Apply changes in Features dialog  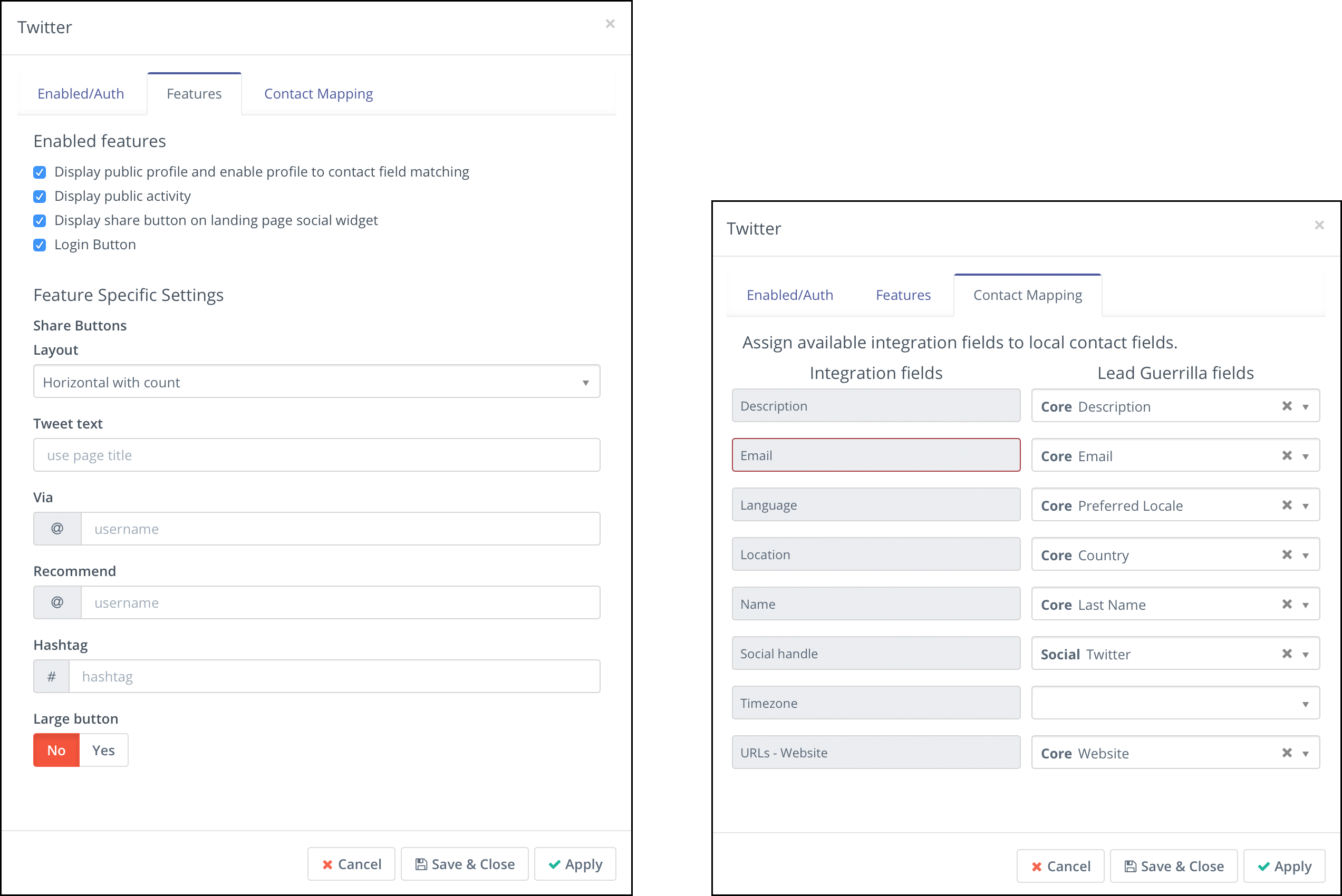coord(575,864)
